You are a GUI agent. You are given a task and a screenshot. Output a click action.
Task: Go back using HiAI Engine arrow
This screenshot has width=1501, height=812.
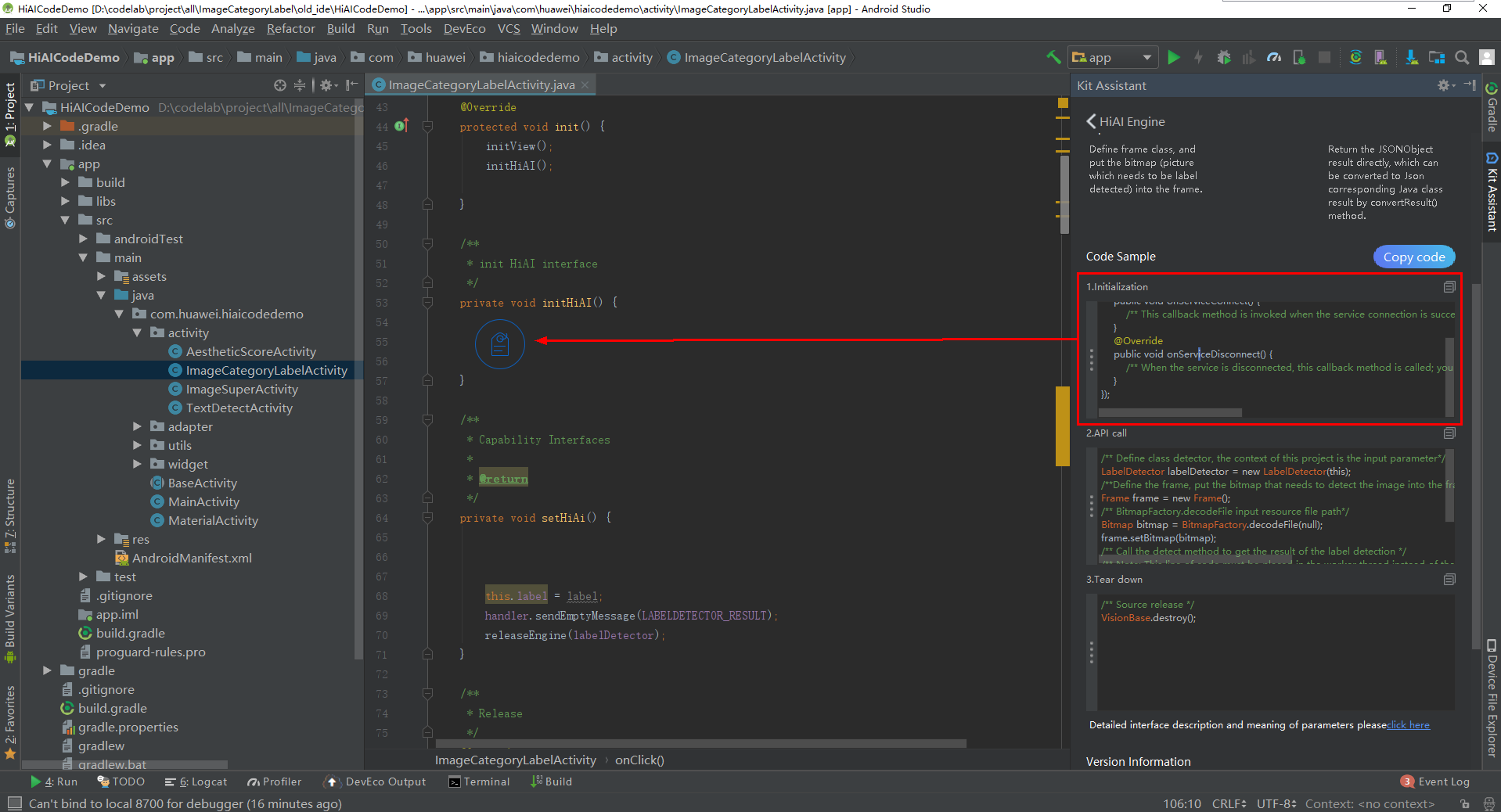click(x=1091, y=121)
